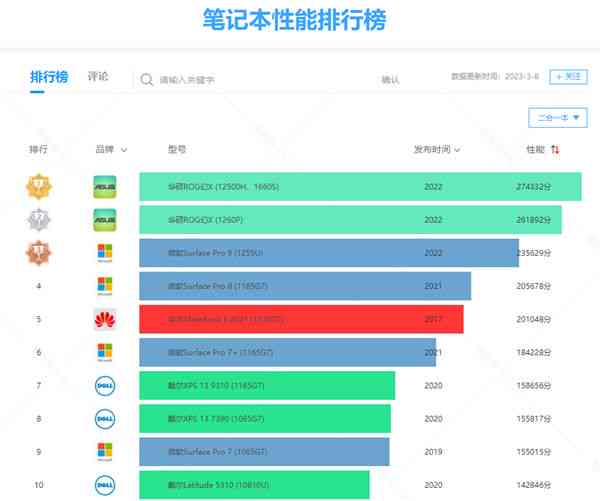
Task: Click the score 155015分
Action: 533,452
